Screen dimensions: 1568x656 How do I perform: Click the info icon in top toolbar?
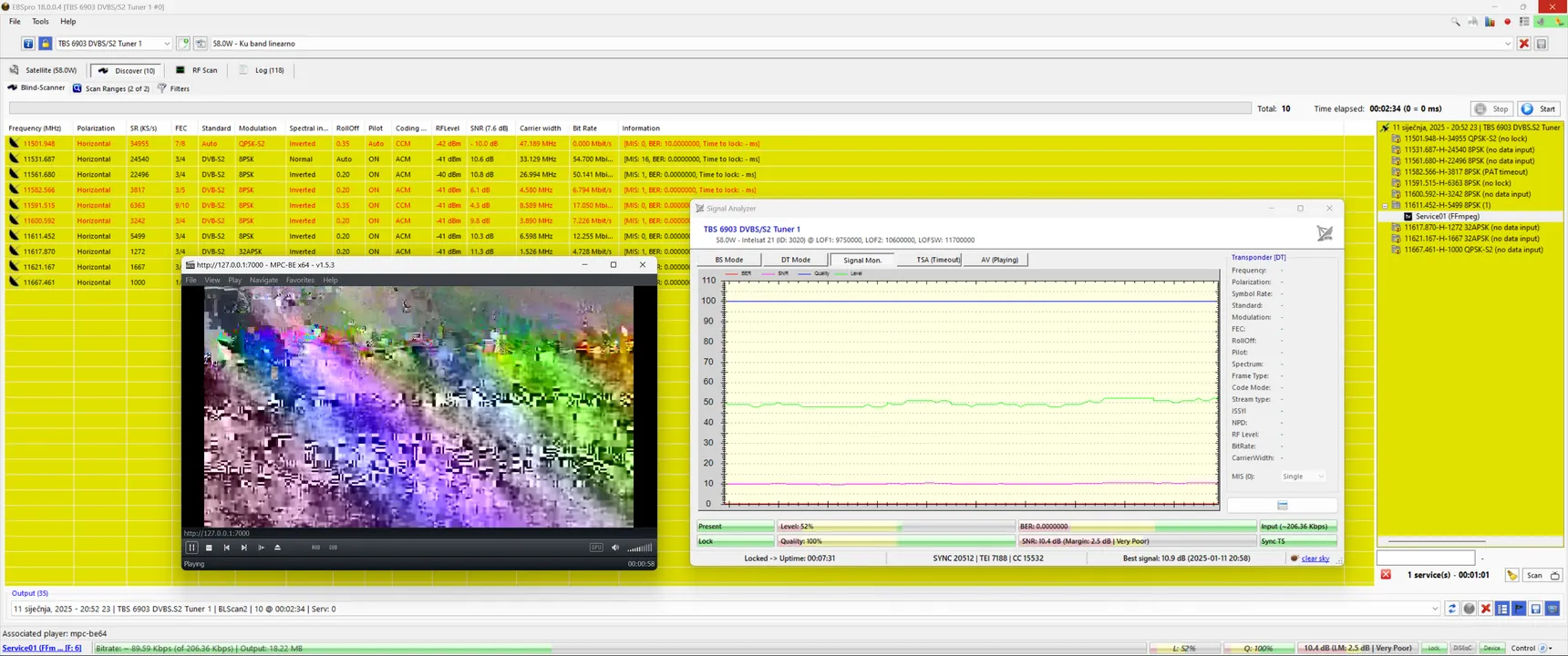coord(28,44)
